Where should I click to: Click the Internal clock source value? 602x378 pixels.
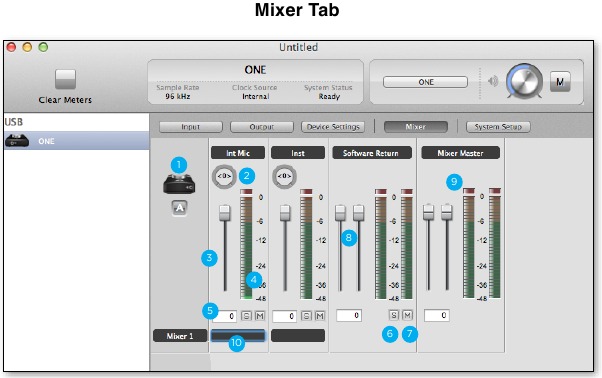pyautogui.click(x=255, y=96)
